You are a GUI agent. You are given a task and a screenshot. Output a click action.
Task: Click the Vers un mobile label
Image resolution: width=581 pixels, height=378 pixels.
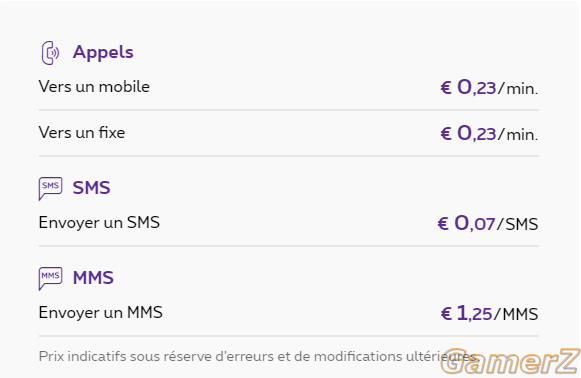(94, 87)
